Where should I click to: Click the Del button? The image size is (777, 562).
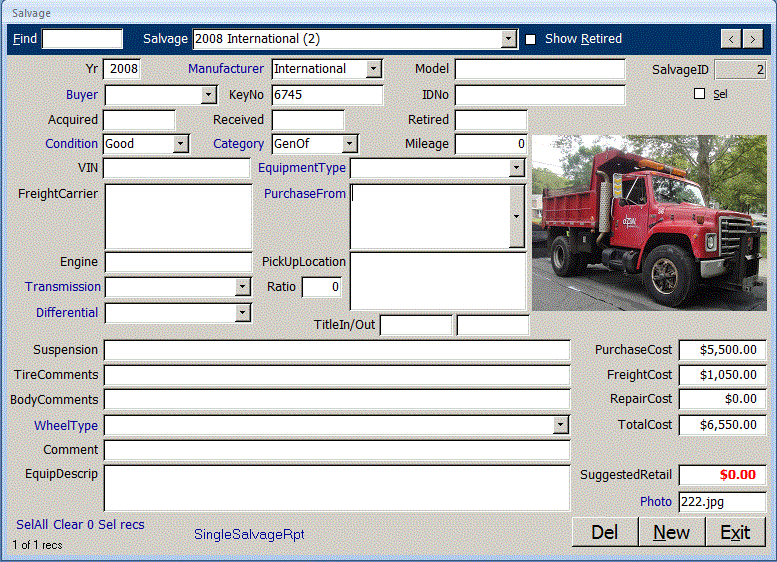click(x=604, y=532)
